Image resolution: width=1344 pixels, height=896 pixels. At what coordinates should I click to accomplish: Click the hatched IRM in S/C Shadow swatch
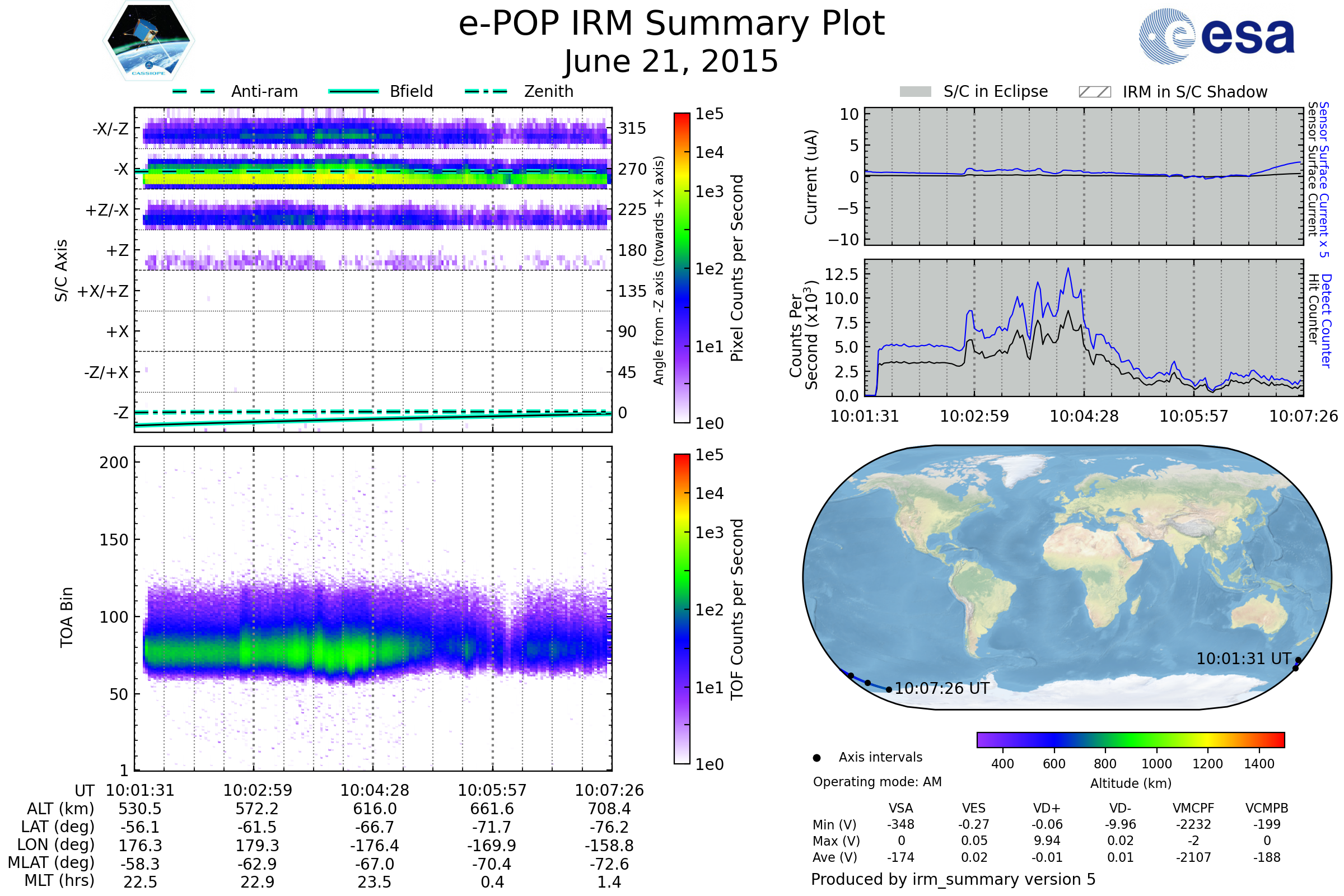(x=1095, y=92)
